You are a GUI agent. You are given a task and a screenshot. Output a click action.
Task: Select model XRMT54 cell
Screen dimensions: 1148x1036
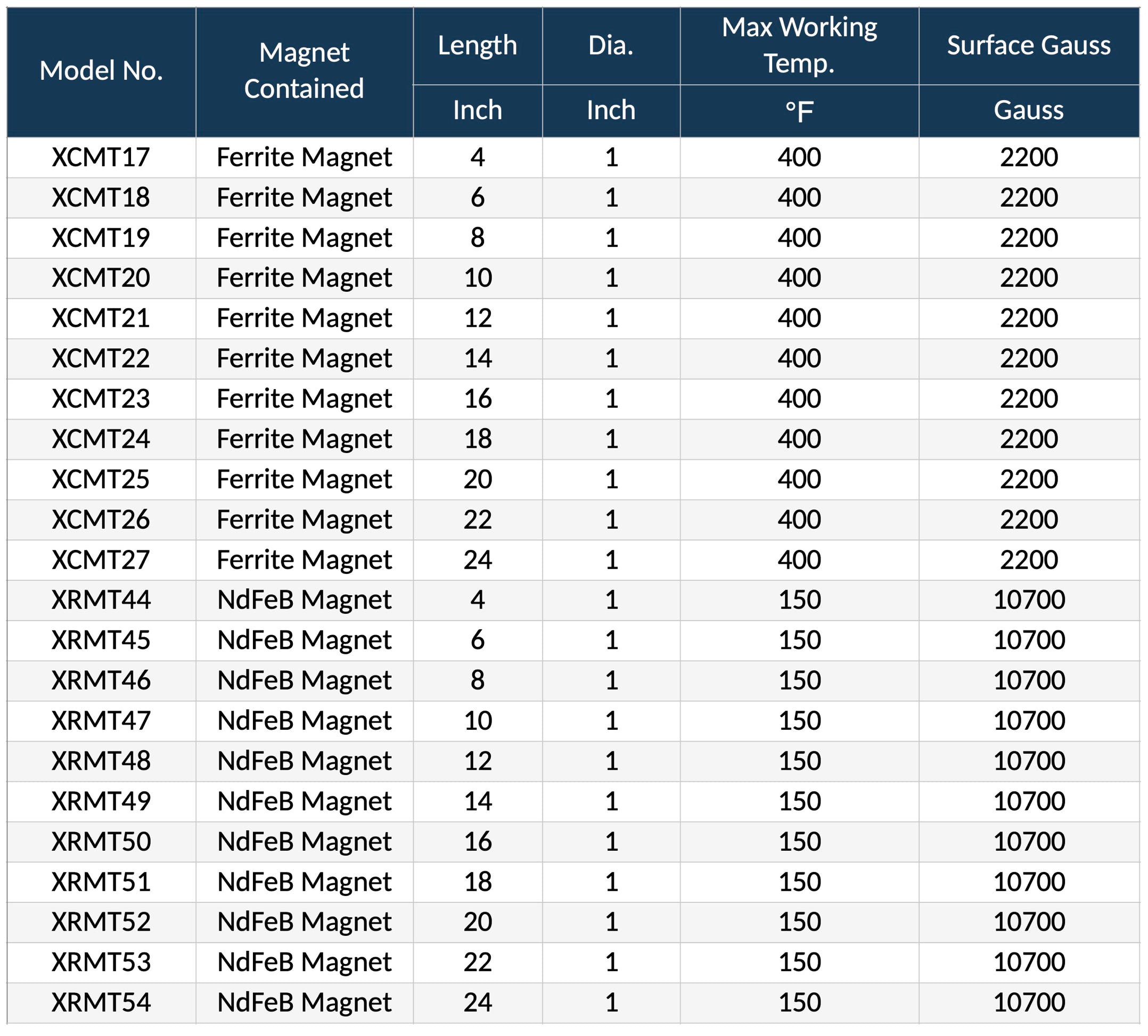click(x=101, y=1003)
